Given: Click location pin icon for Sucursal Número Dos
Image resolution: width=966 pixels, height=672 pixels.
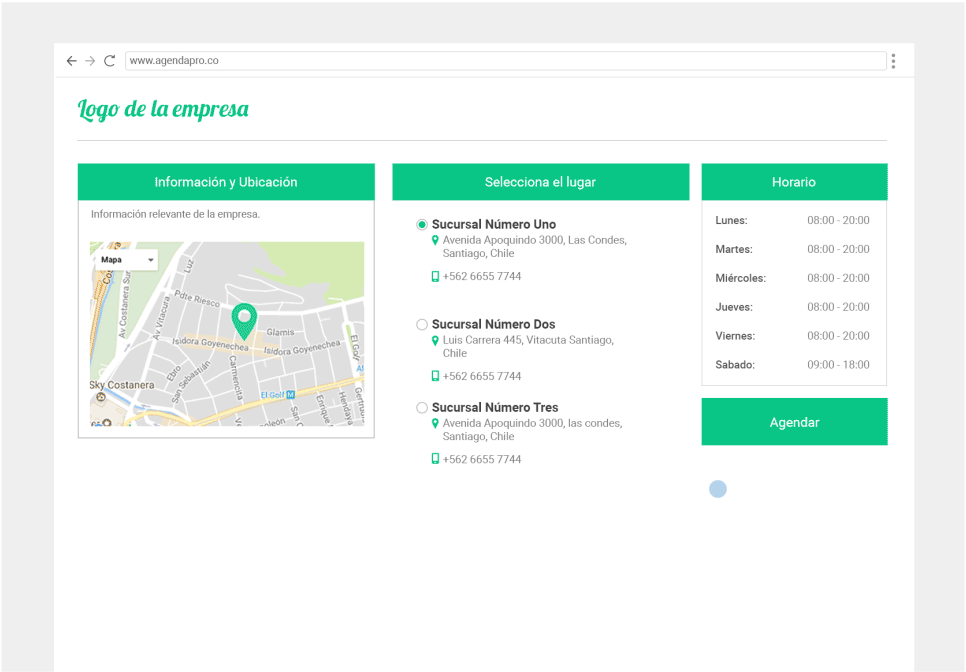Looking at the screenshot, I should (x=435, y=340).
